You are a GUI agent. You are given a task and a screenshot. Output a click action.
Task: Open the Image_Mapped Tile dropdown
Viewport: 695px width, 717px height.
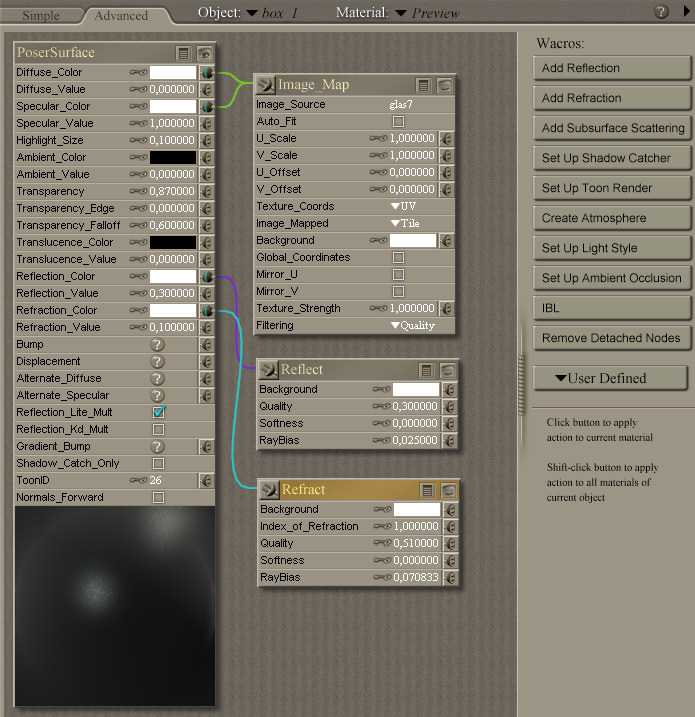click(x=406, y=223)
